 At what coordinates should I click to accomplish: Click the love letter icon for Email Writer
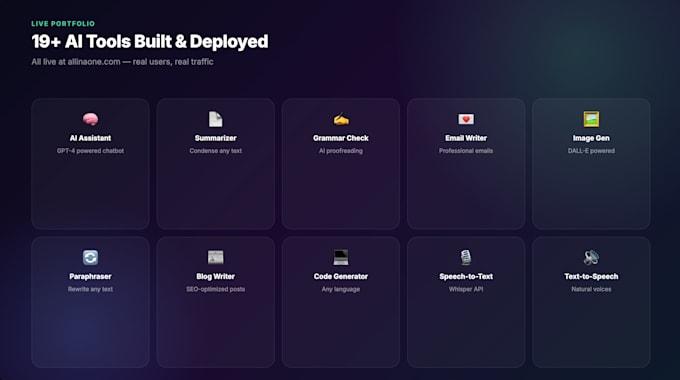pyautogui.click(x=466, y=119)
